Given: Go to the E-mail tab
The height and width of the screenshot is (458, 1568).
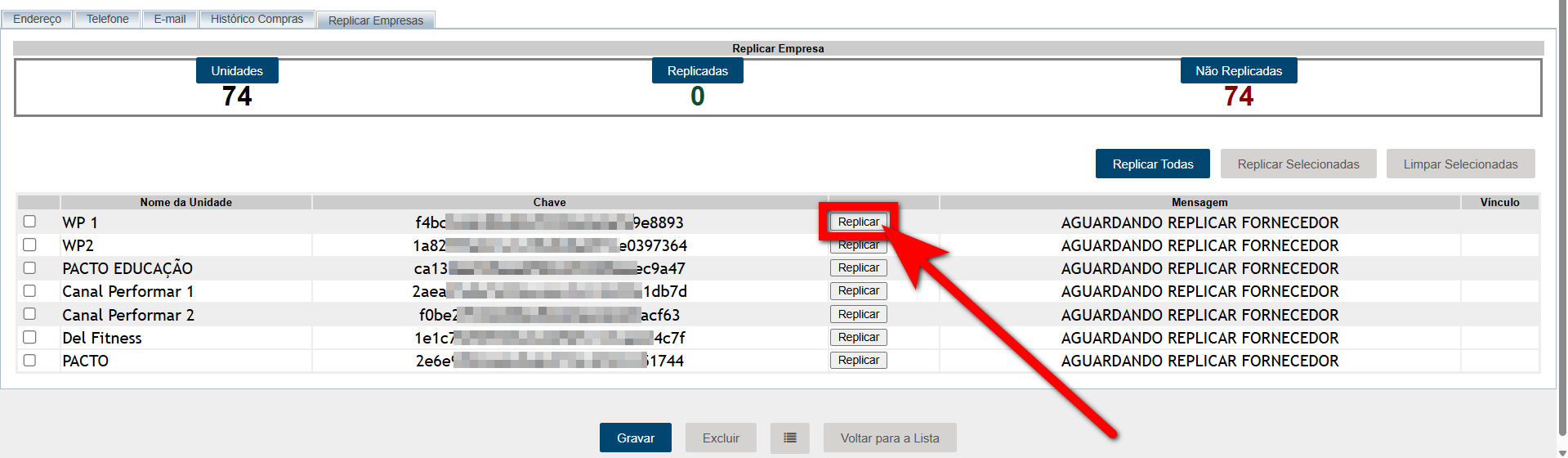Looking at the screenshot, I should tap(170, 19).
